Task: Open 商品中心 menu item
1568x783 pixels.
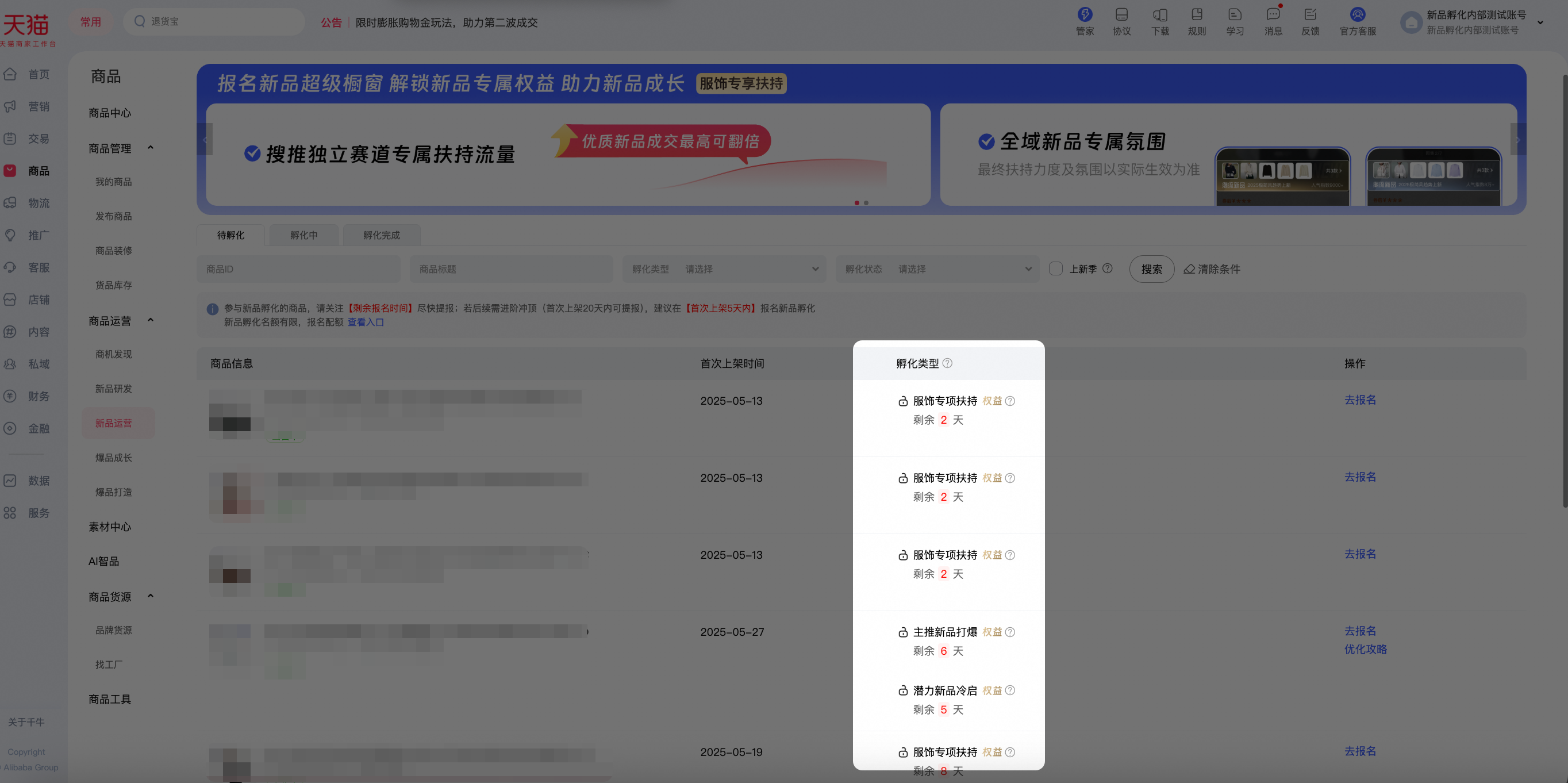Action: (110, 113)
